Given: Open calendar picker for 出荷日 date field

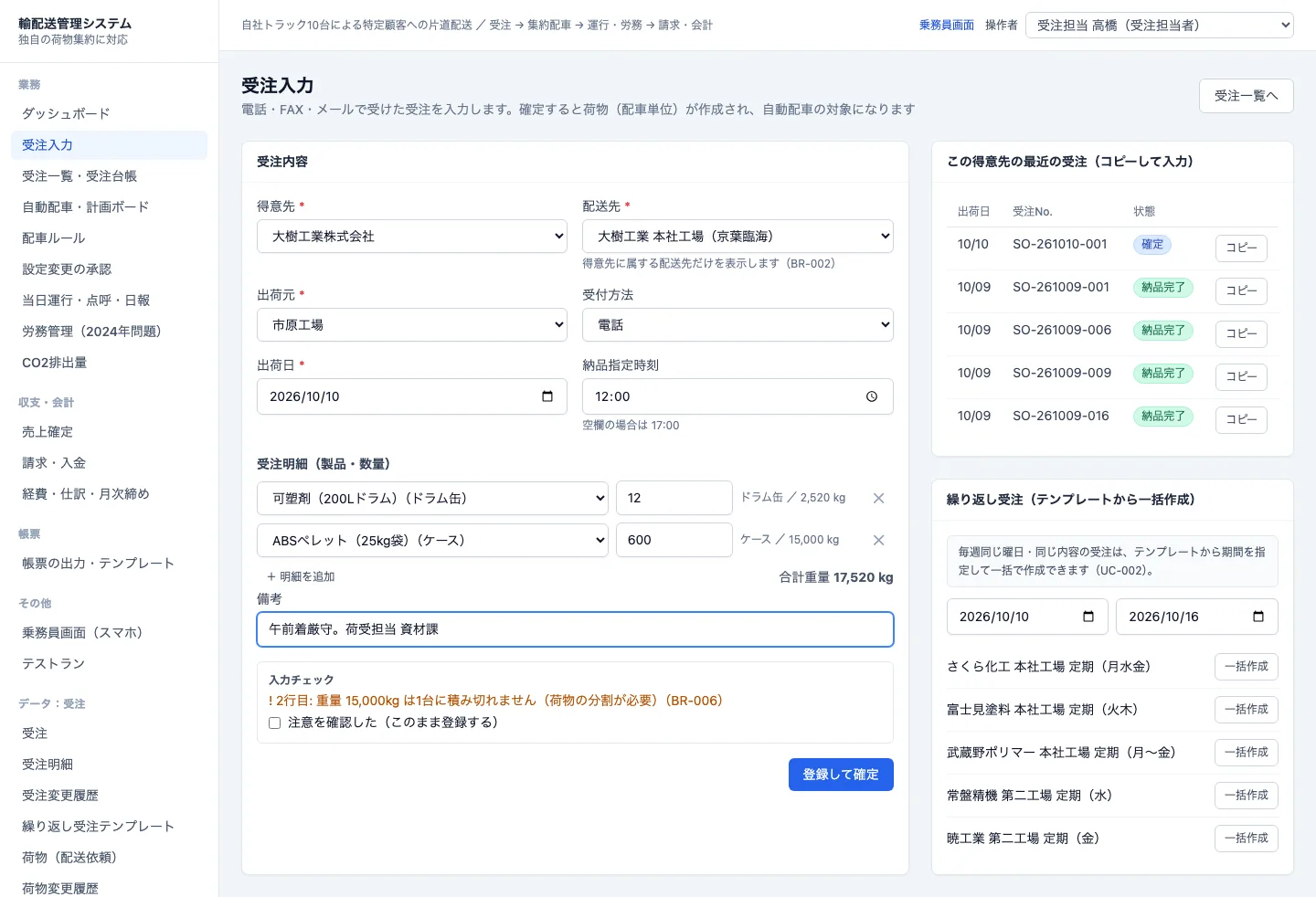Looking at the screenshot, I should point(547,396).
